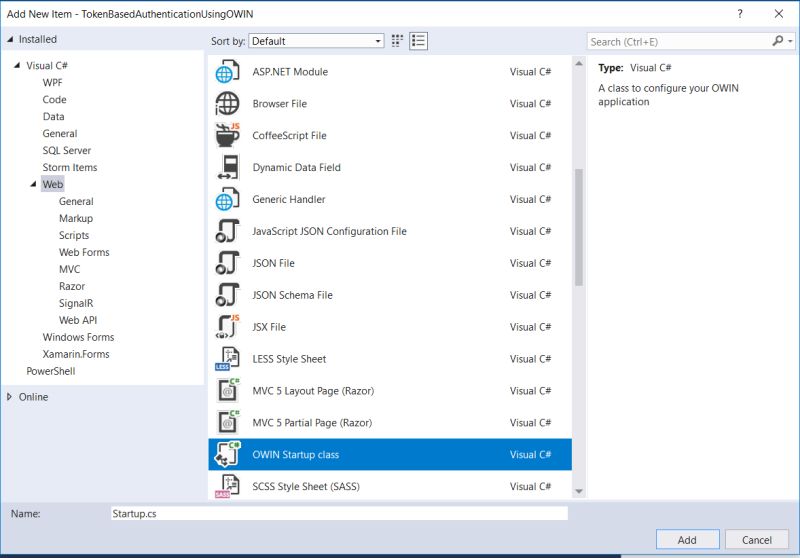
Task: Switch to medium icons list view
Action: [418, 41]
